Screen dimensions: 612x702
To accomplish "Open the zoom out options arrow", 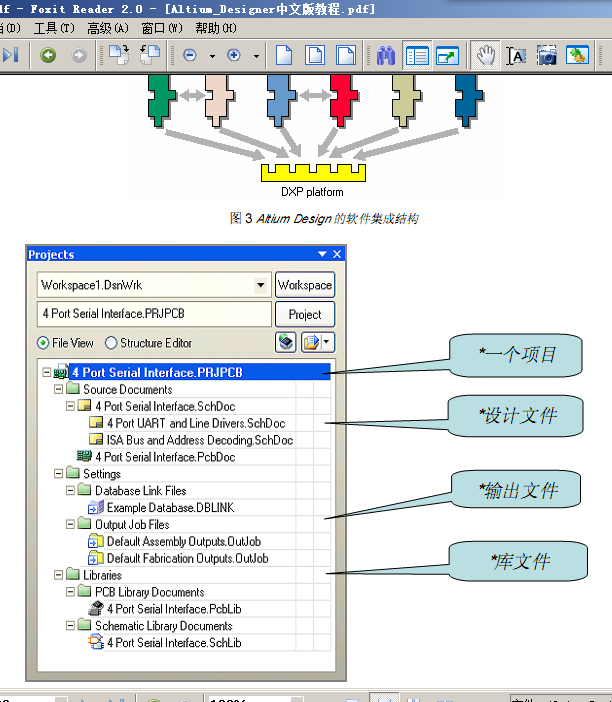I will click(x=212, y=56).
